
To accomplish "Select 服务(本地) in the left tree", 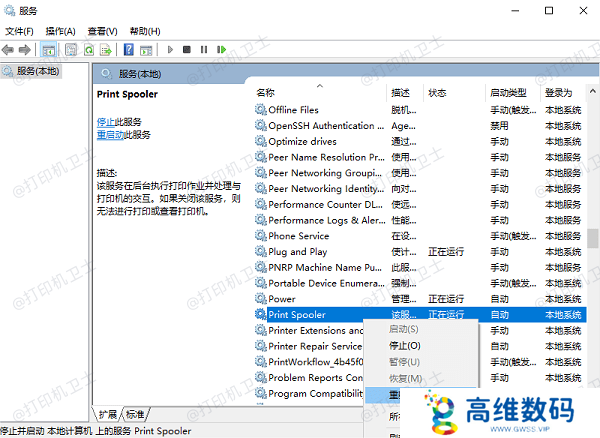I will point(36,71).
